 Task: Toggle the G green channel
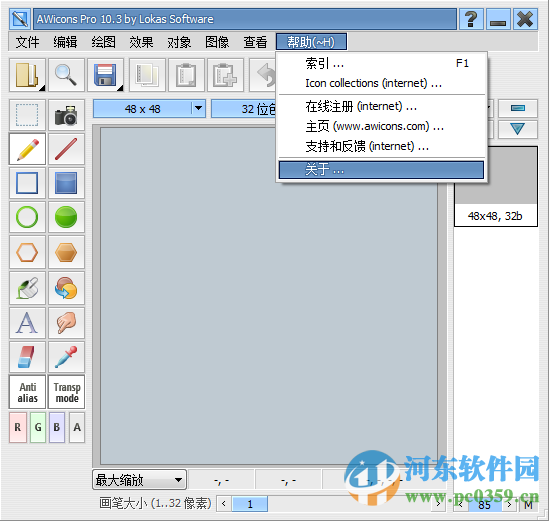(38, 428)
